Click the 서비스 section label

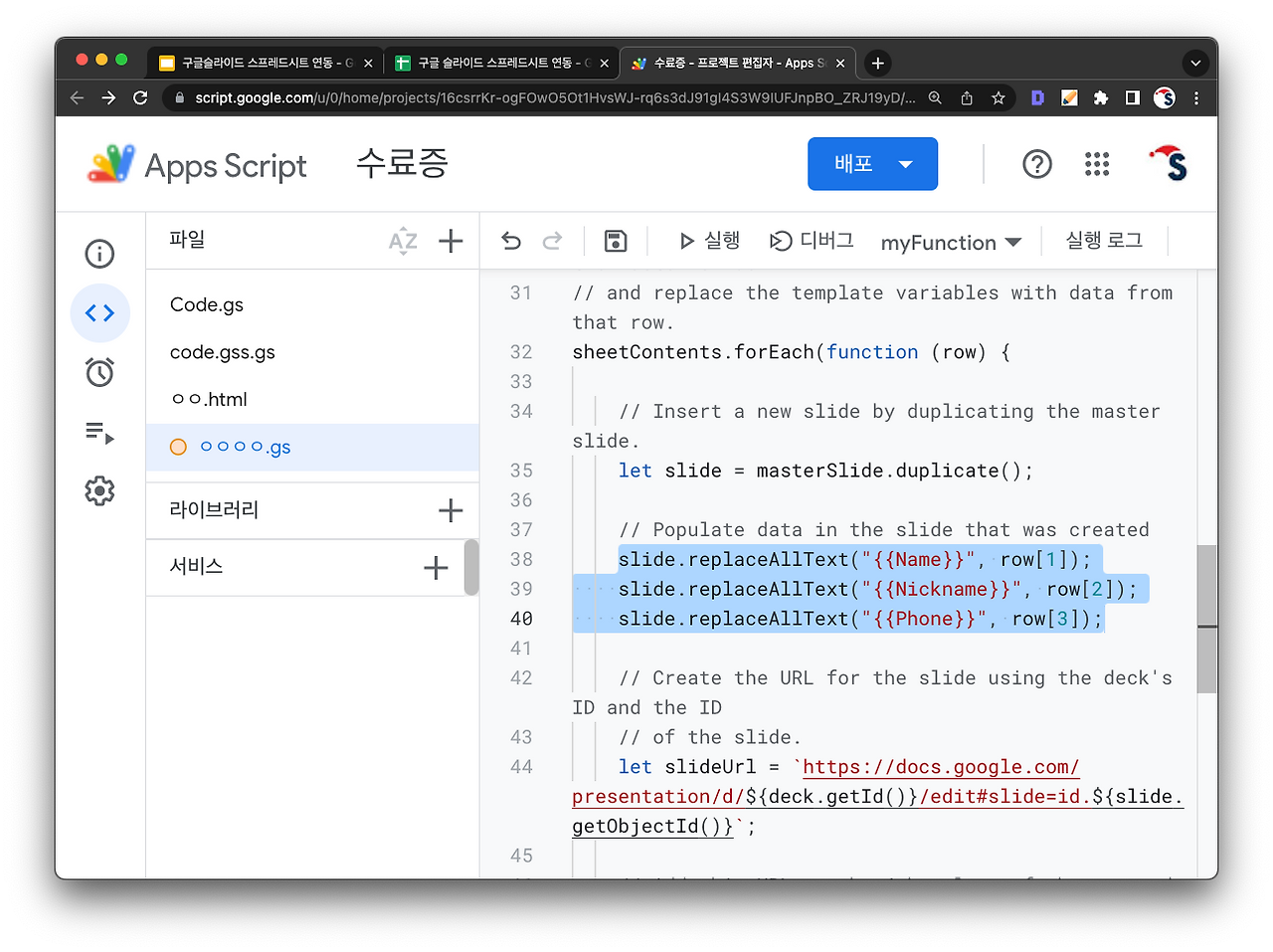click(196, 566)
